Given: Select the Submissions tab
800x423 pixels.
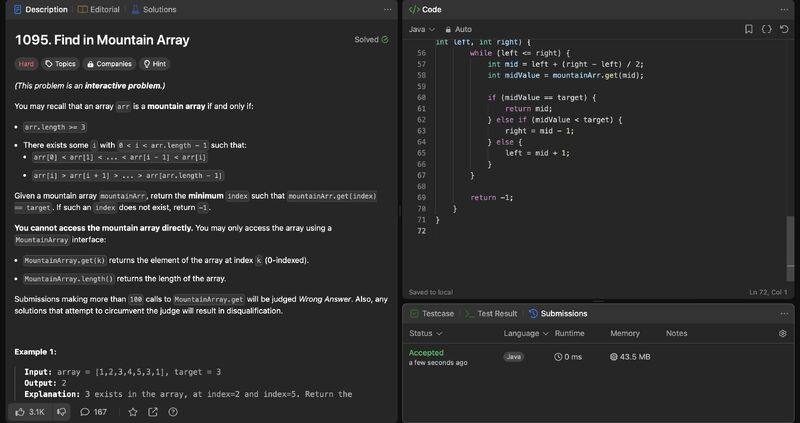Looking at the screenshot, I should point(558,313).
